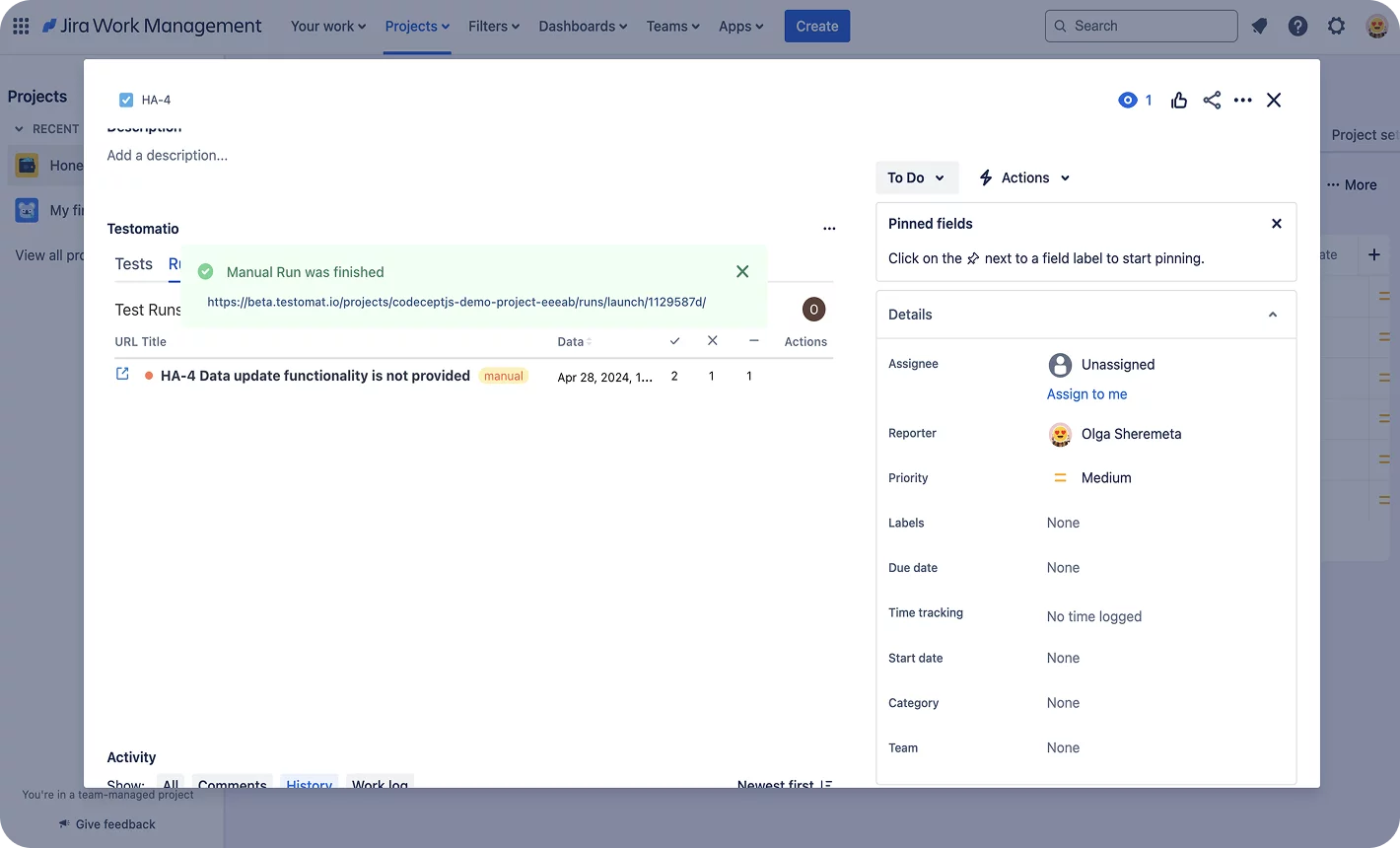Click the Create button

click(816, 27)
